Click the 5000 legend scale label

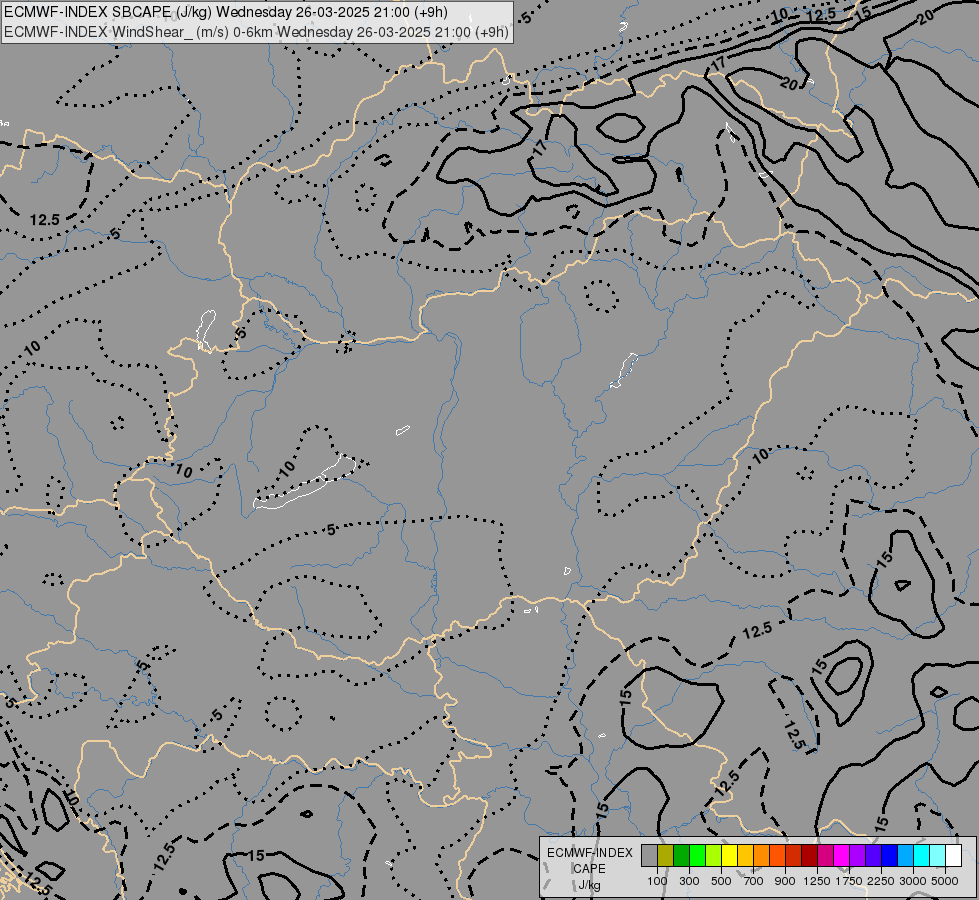945,881
